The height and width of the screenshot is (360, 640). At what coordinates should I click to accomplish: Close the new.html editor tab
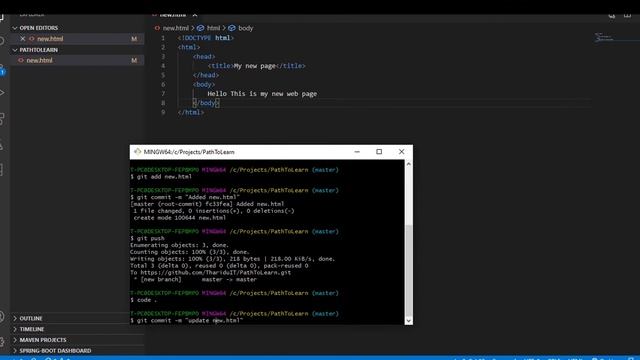pos(195,16)
